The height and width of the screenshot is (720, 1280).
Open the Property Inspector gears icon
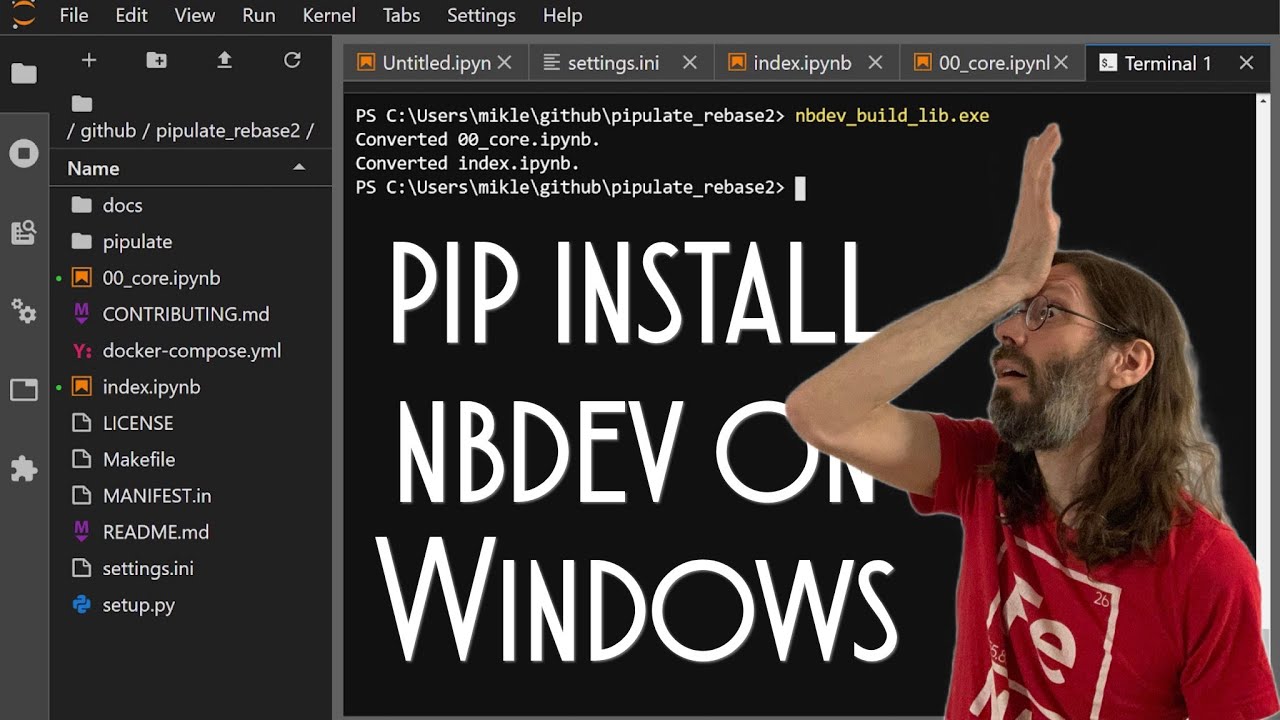pos(24,311)
